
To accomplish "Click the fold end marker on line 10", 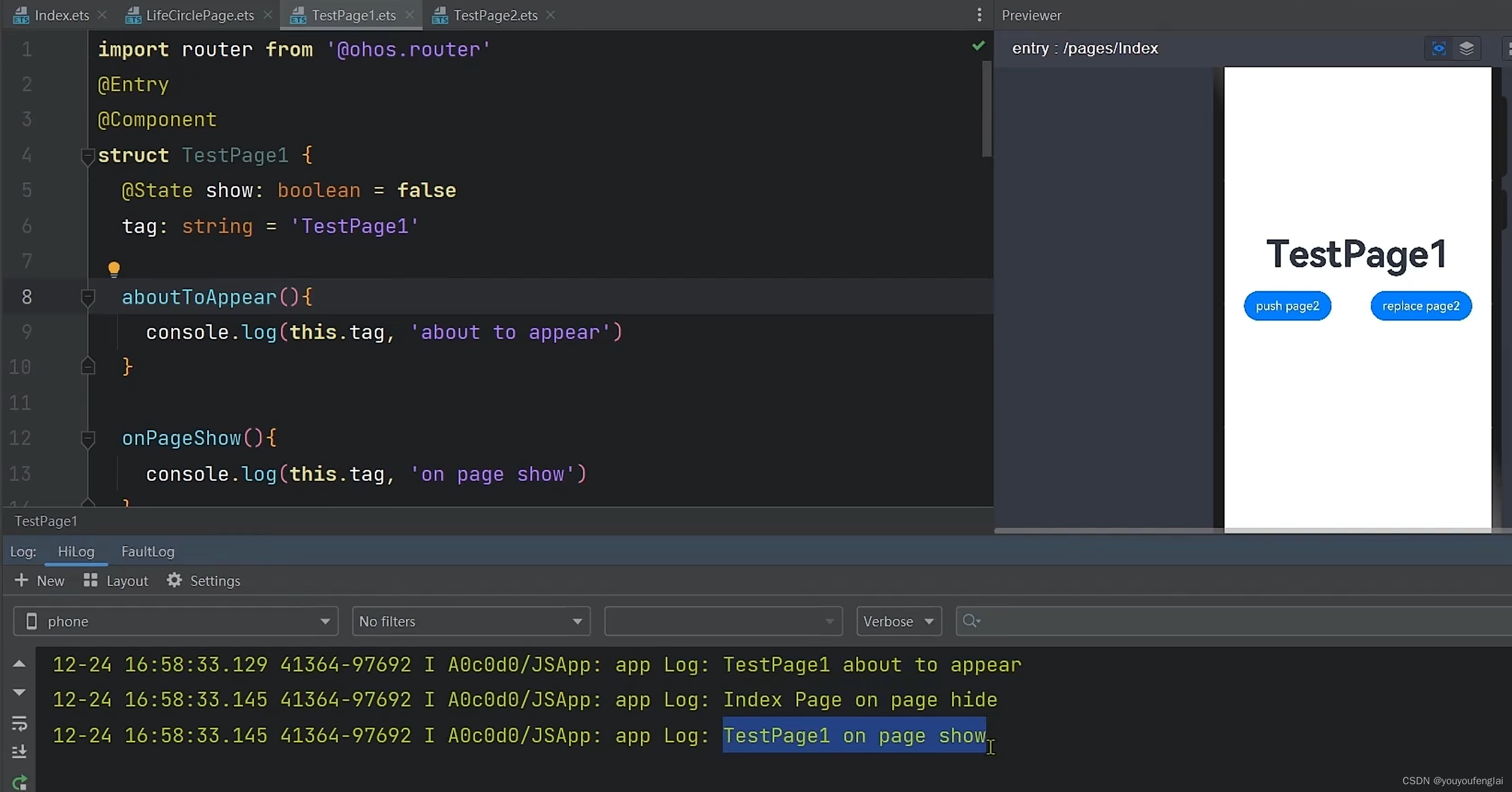I will click(x=87, y=366).
